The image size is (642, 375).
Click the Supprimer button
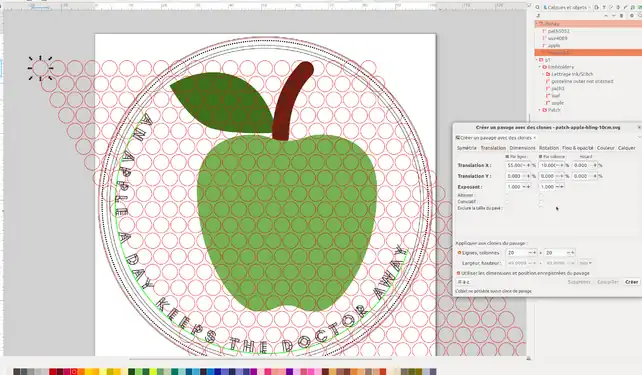[579, 282]
